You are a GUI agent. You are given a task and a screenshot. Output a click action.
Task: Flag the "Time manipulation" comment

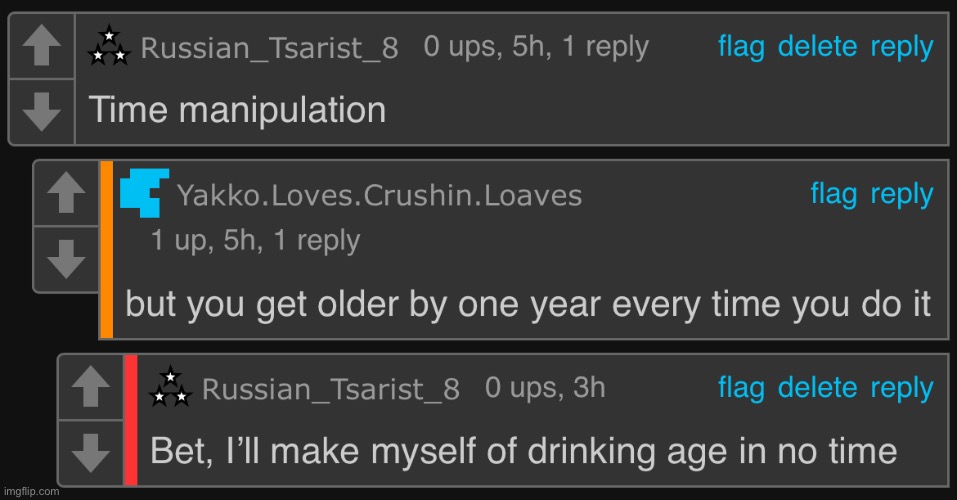tap(741, 47)
